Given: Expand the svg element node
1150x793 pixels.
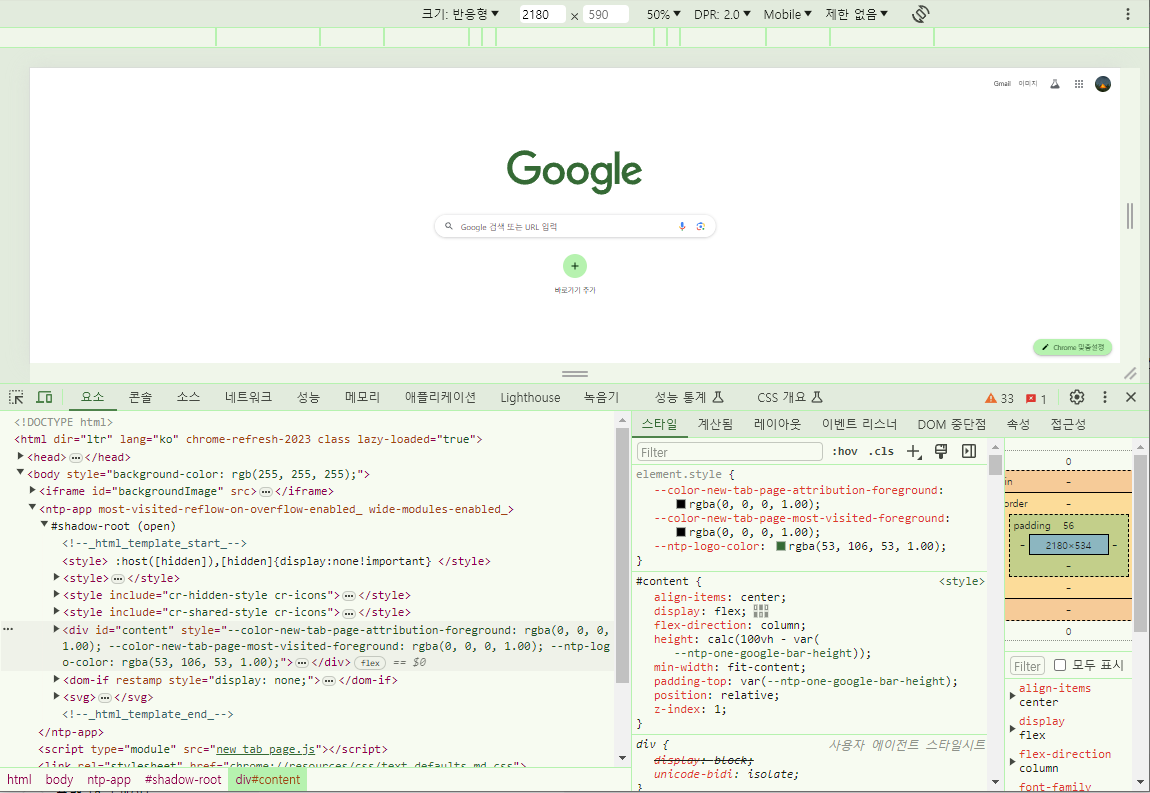Looking at the screenshot, I should pyautogui.click(x=56, y=696).
